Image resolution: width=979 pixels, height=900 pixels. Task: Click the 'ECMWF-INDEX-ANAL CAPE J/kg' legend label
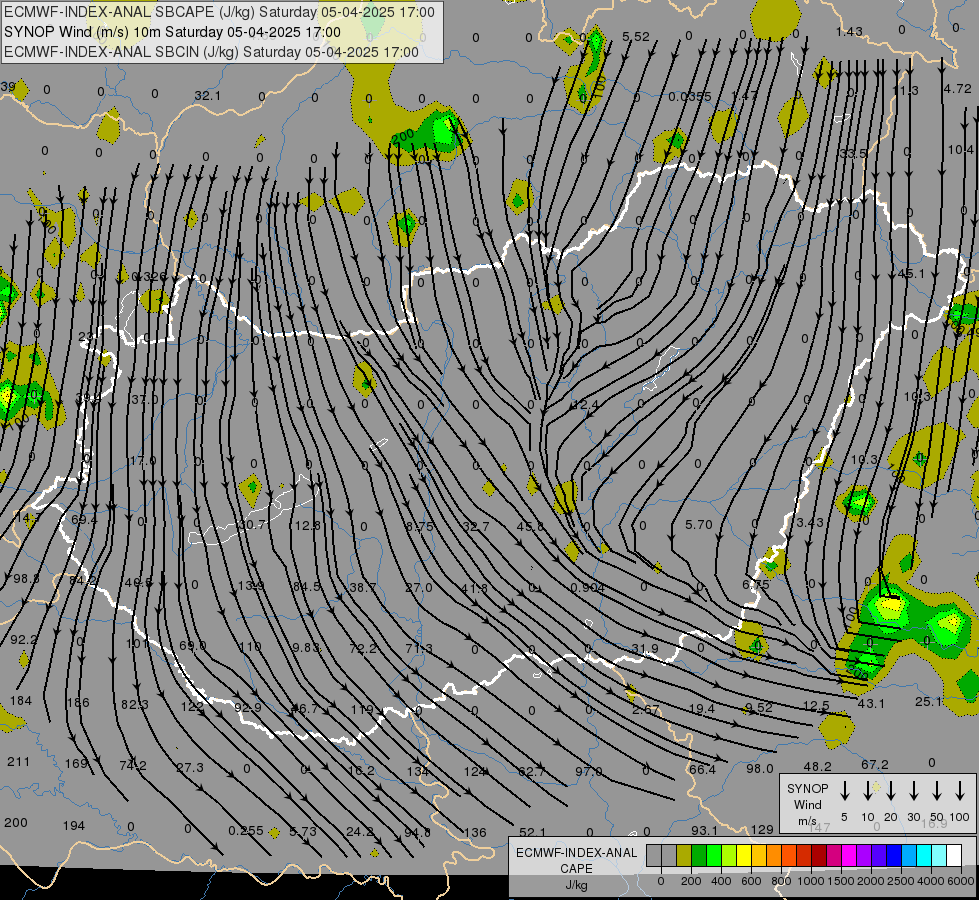pyautogui.click(x=576, y=868)
